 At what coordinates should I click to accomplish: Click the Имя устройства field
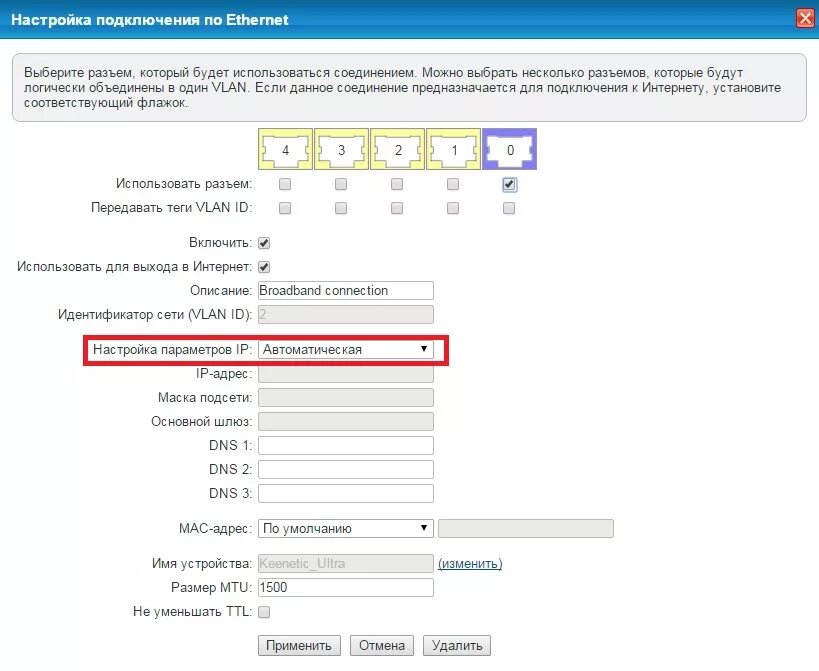pyautogui.click(x=346, y=563)
